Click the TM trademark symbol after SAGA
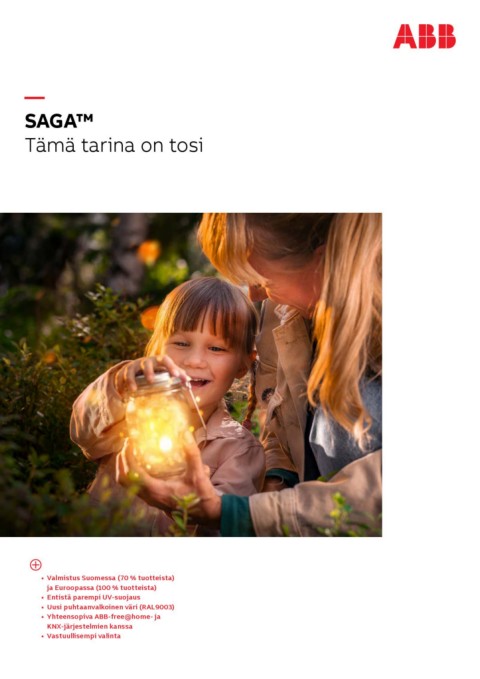480x679 pixels. pos(85,117)
